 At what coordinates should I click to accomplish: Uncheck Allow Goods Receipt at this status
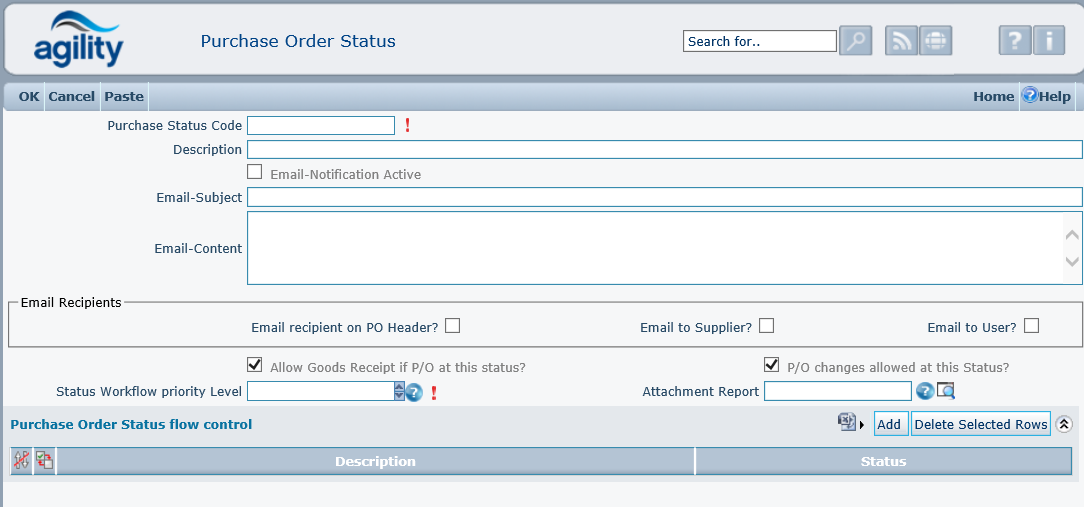(255, 365)
